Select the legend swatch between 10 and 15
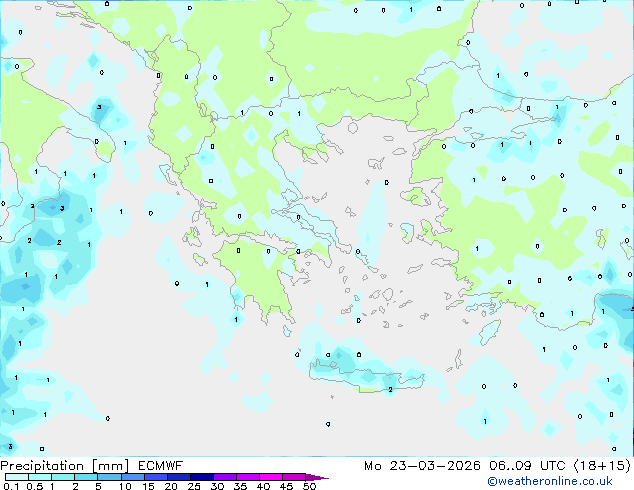The width and height of the screenshot is (634, 490). [x=133, y=477]
